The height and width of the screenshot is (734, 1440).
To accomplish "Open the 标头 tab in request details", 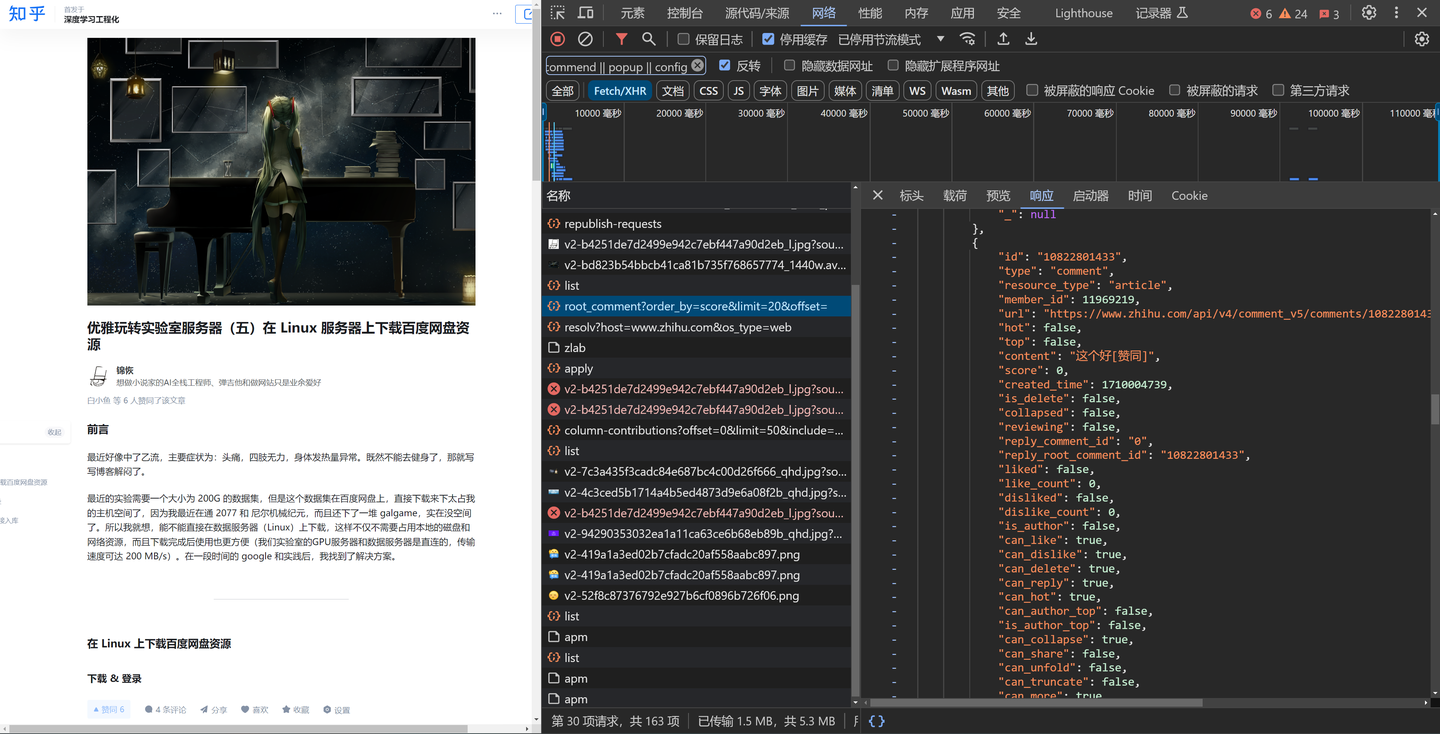I will click(x=911, y=196).
